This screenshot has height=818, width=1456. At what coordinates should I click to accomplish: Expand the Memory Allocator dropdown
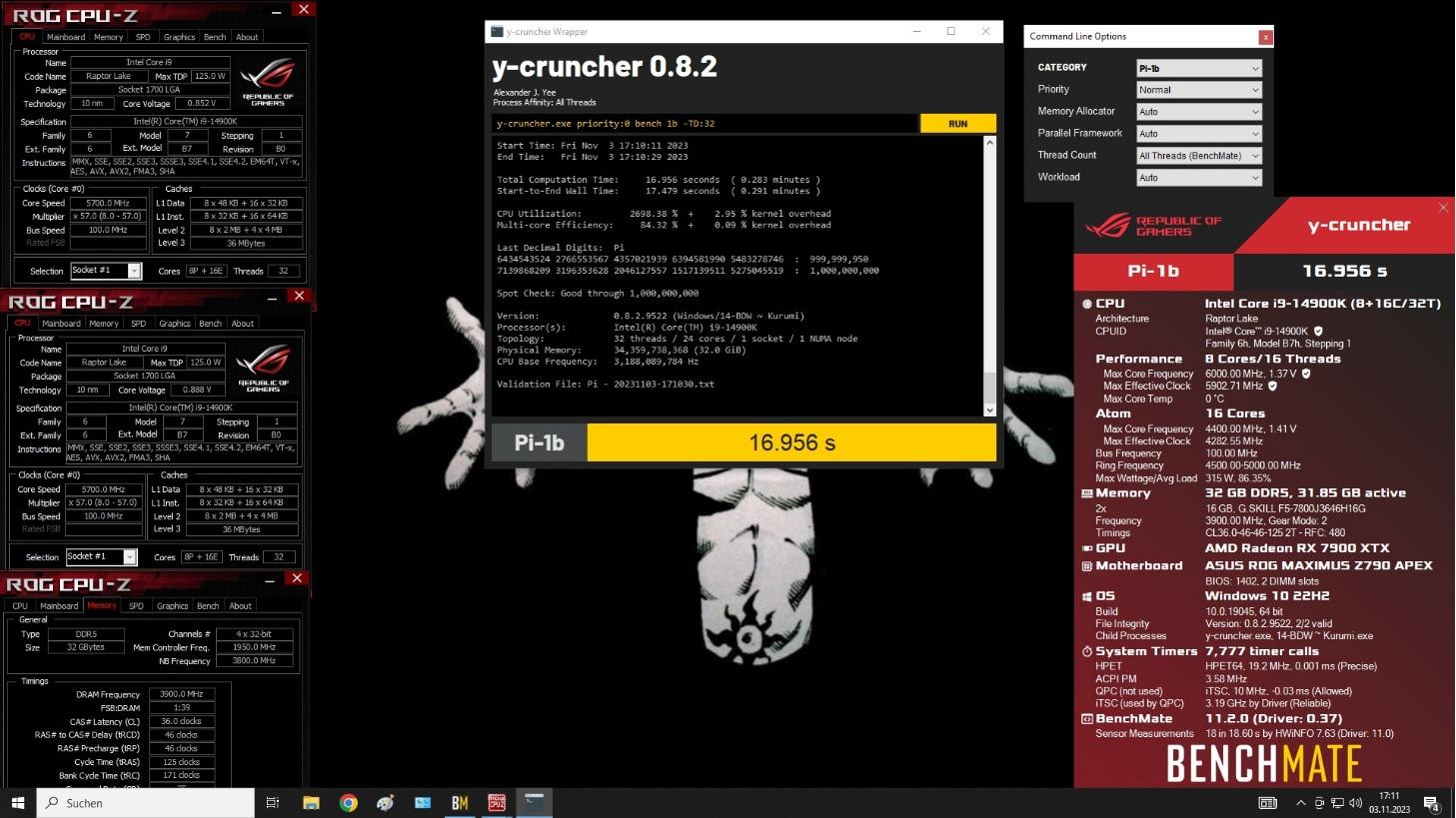click(1199, 112)
